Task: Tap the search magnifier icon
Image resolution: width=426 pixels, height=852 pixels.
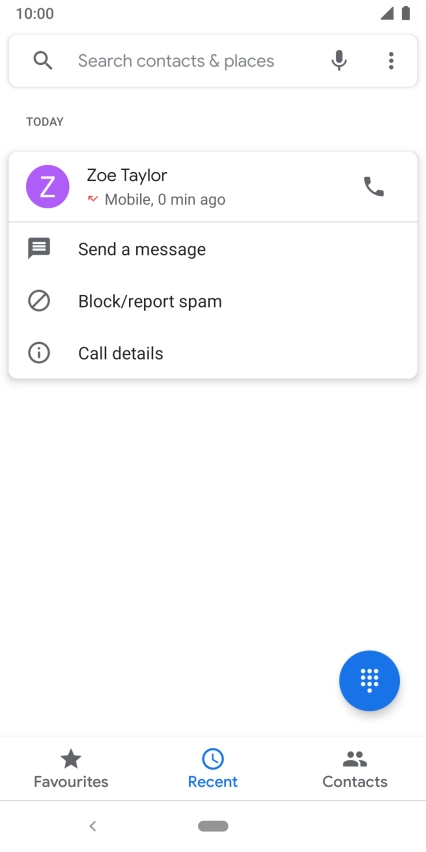Action: click(43, 61)
